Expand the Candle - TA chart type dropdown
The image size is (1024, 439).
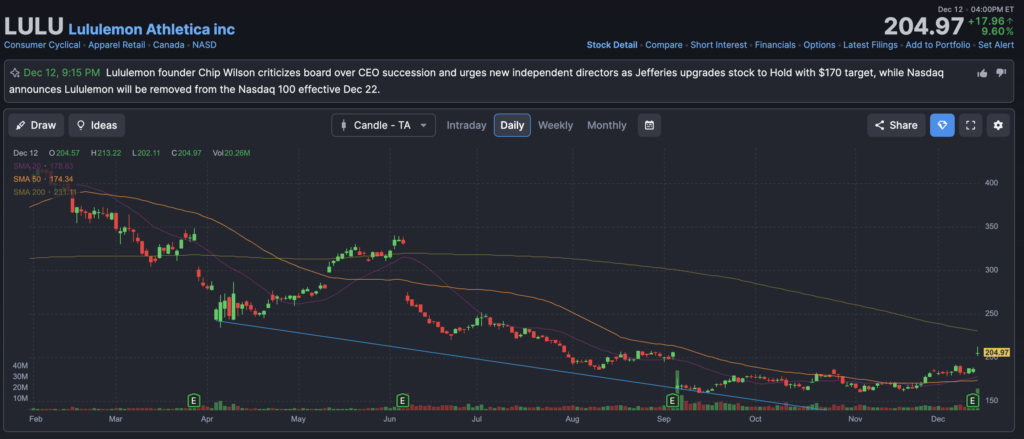pos(384,125)
